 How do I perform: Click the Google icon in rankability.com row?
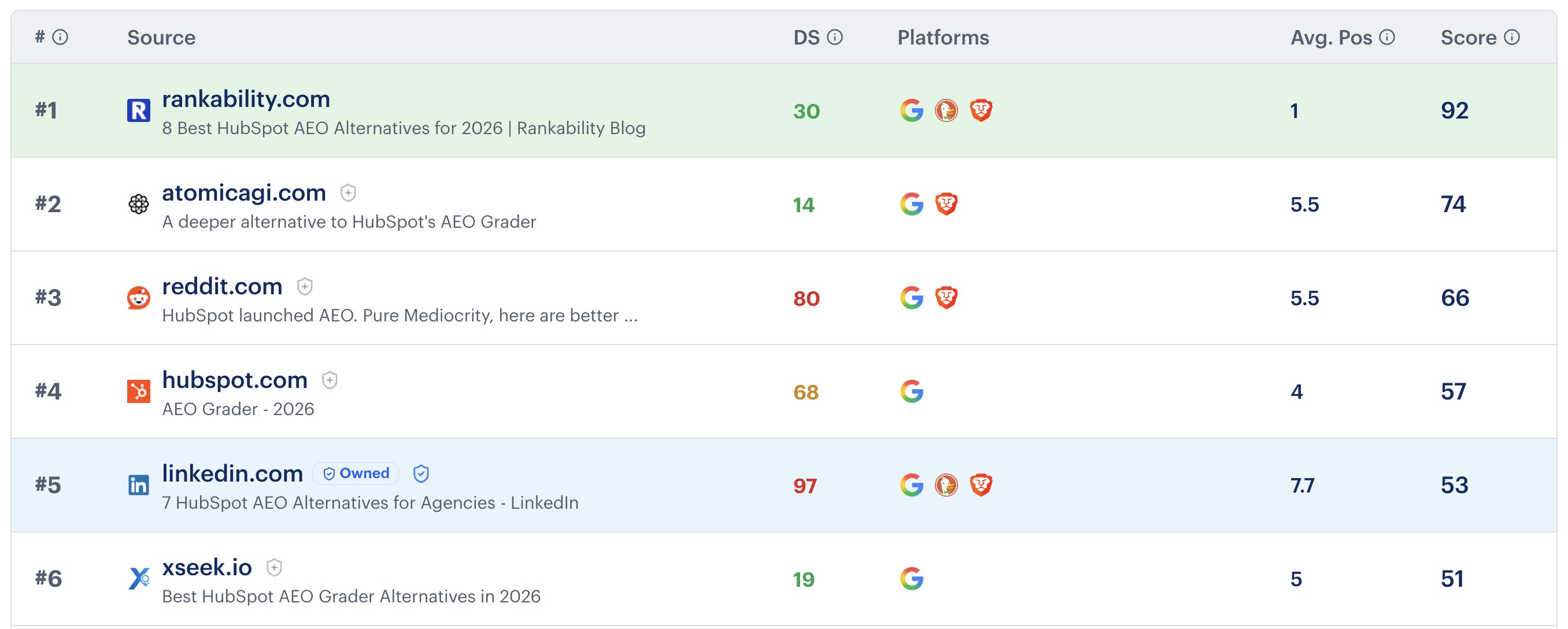(911, 110)
